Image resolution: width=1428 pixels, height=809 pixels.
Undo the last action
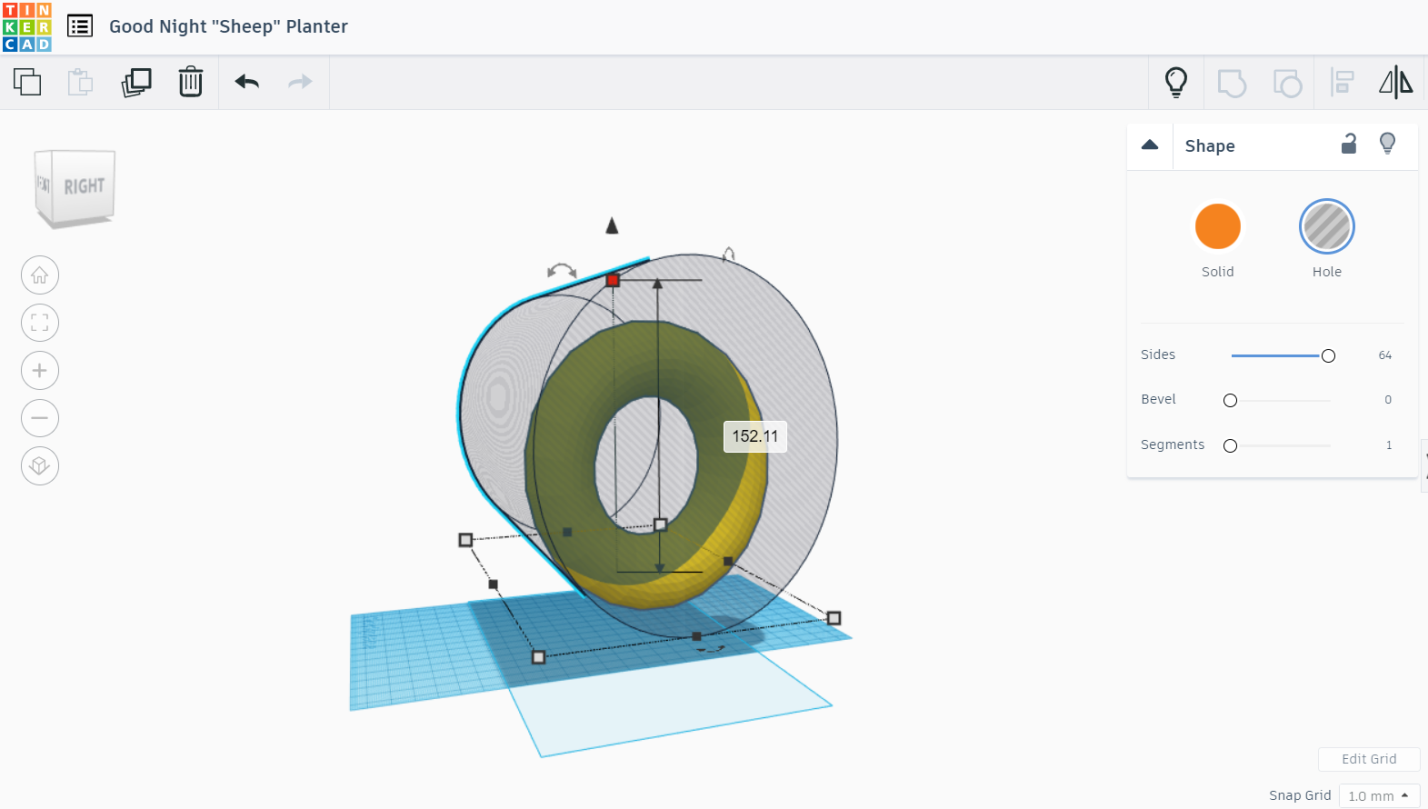(247, 82)
